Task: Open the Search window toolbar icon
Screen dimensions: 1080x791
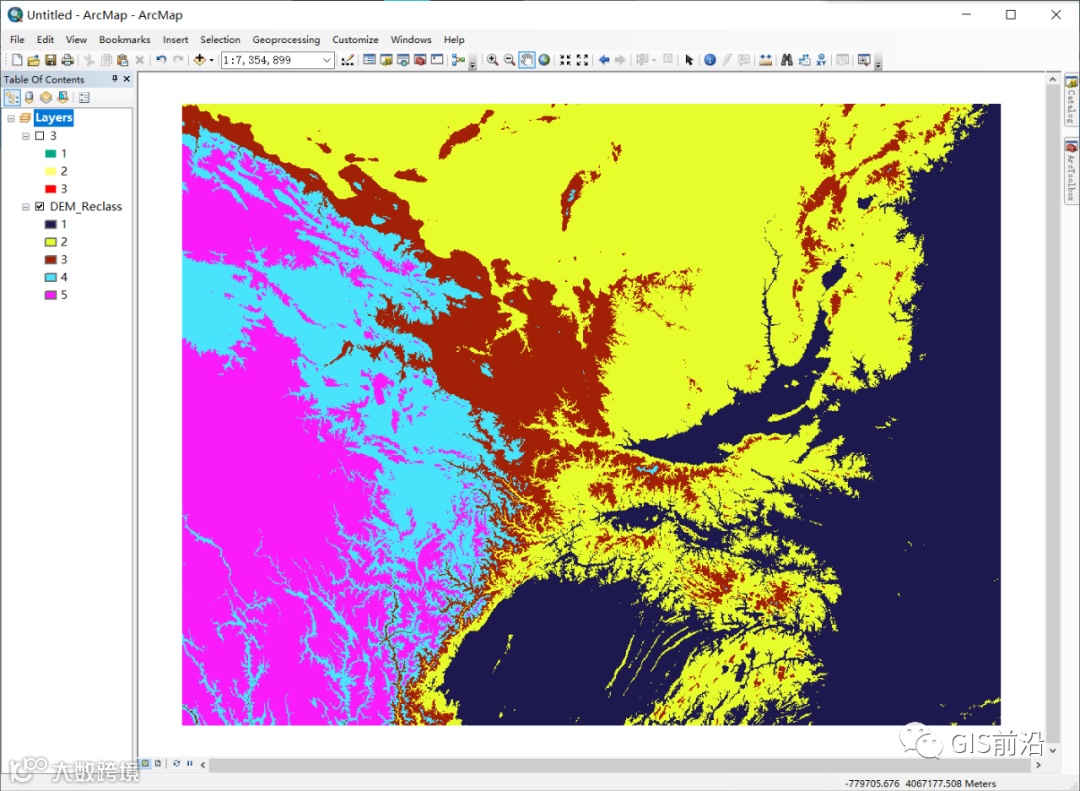Action: click(403, 60)
